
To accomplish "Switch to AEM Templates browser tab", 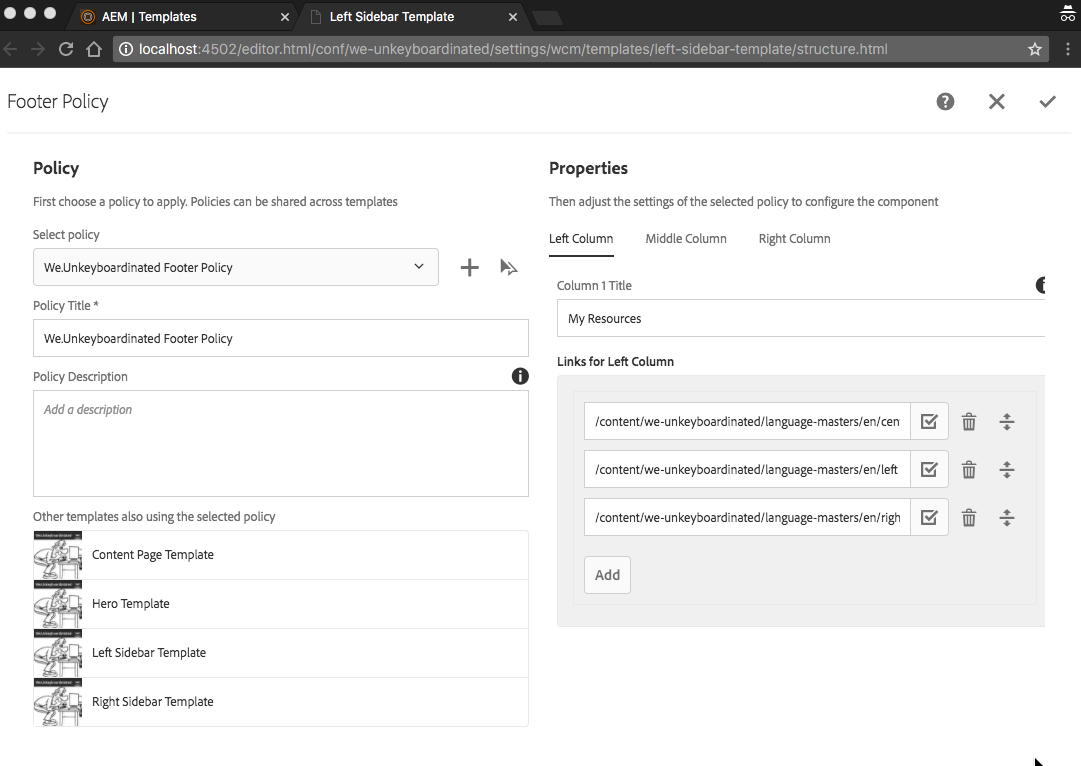I will click(x=150, y=17).
